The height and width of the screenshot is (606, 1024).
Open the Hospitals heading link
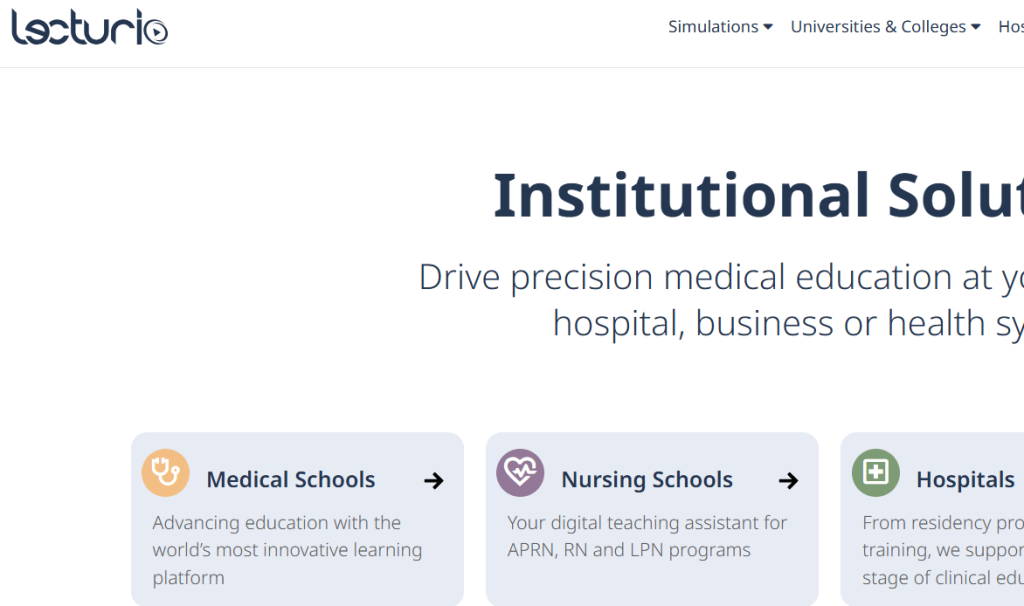(965, 480)
